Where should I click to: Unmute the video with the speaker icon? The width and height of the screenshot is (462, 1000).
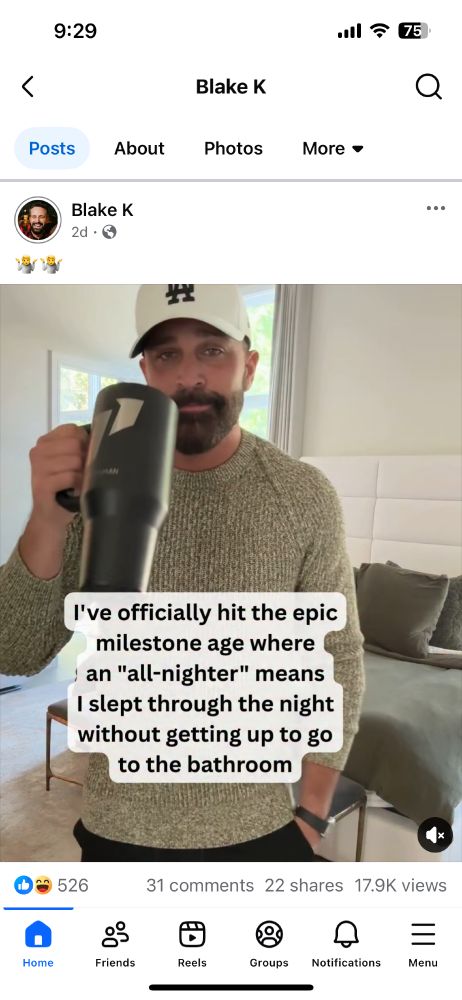tap(435, 835)
